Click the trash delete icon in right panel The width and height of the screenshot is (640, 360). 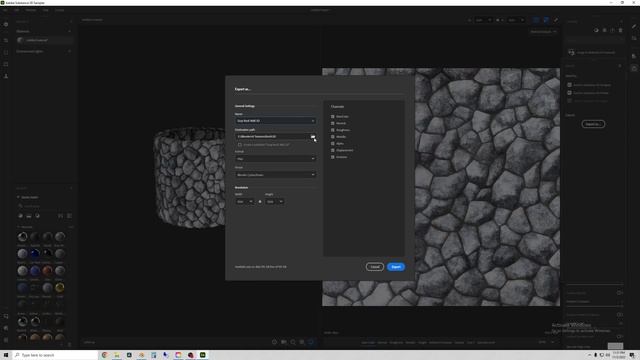(x=620, y=30)
